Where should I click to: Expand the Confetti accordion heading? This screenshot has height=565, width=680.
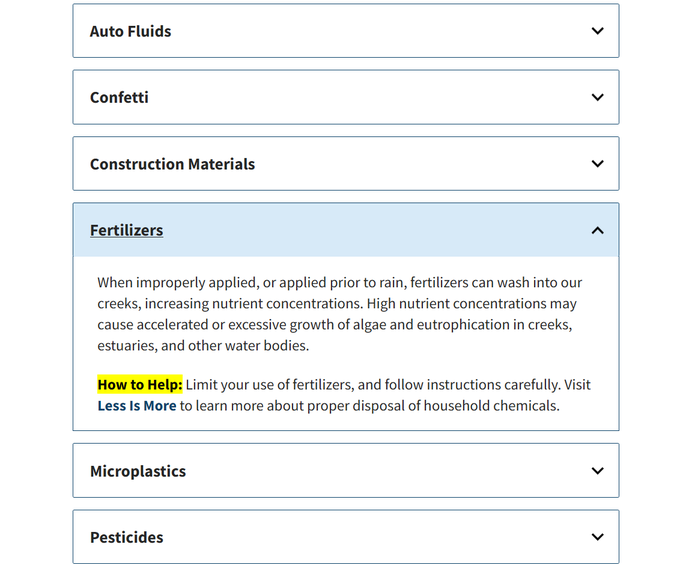coord(119,98)
